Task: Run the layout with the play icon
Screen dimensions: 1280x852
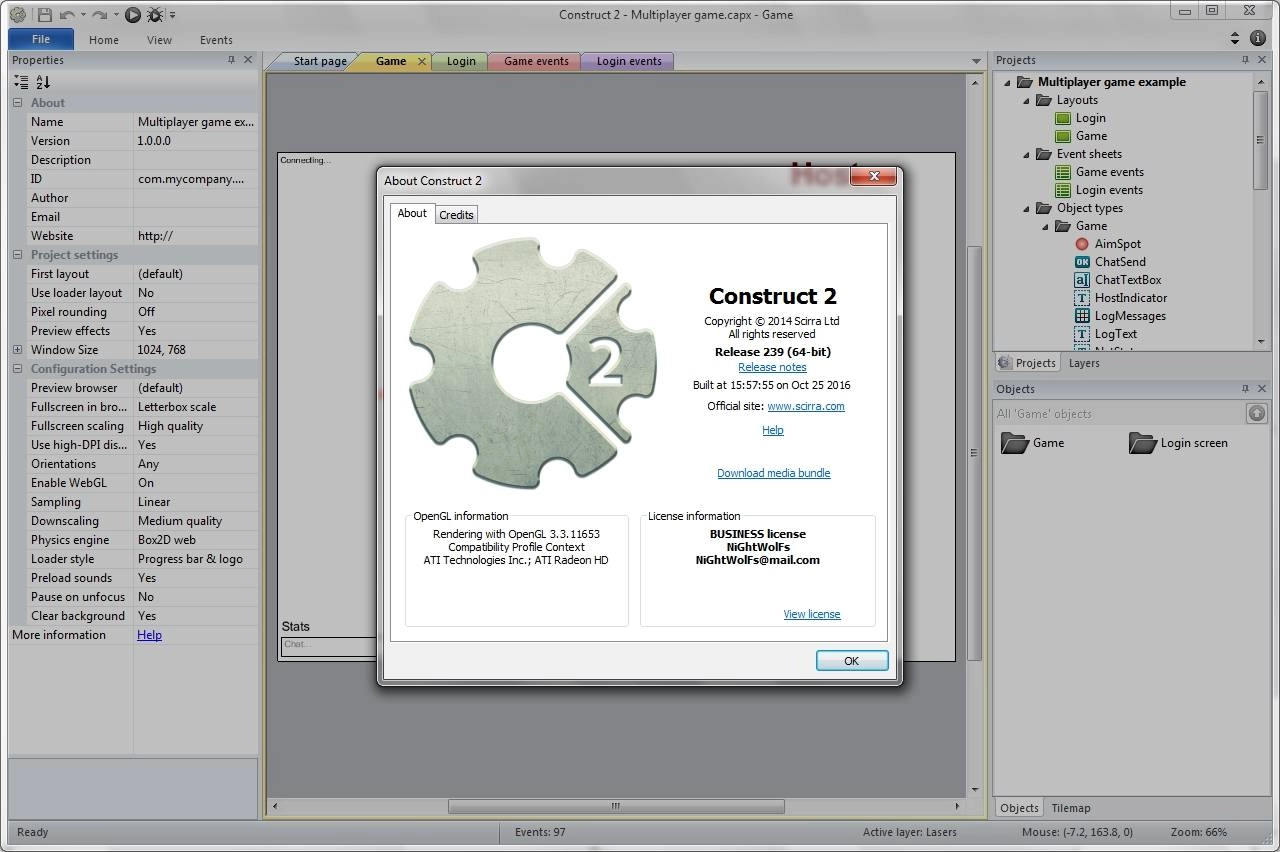Action: 132,15
